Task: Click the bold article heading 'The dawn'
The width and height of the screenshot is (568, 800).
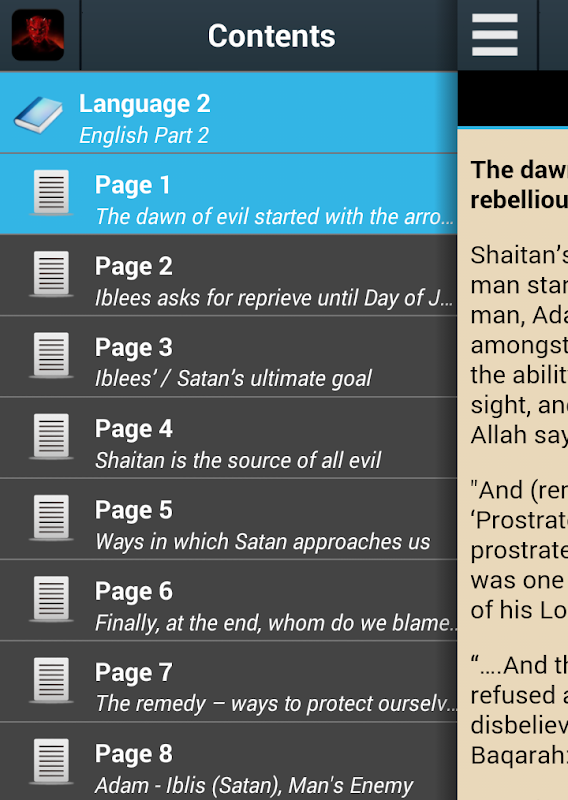Action: (519, 170)
